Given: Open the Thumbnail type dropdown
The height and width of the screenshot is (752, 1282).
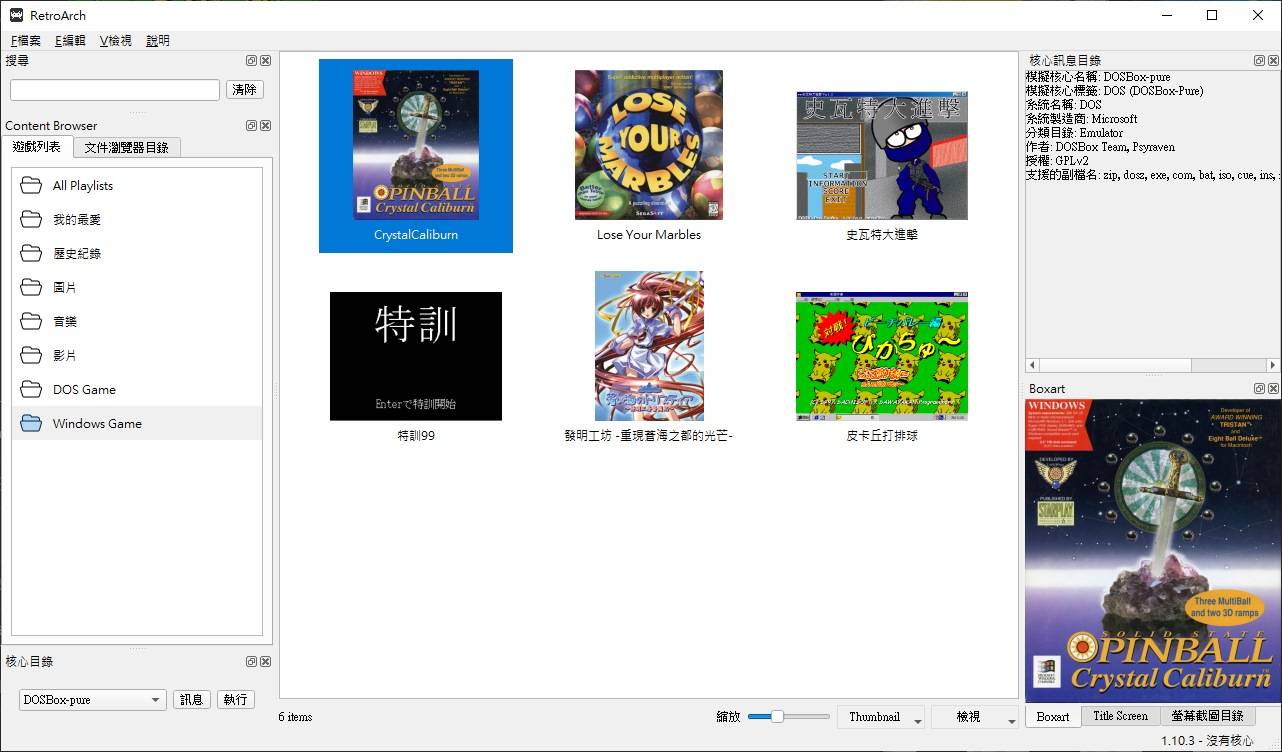Looking at the screenshot, I should (880, 717).
